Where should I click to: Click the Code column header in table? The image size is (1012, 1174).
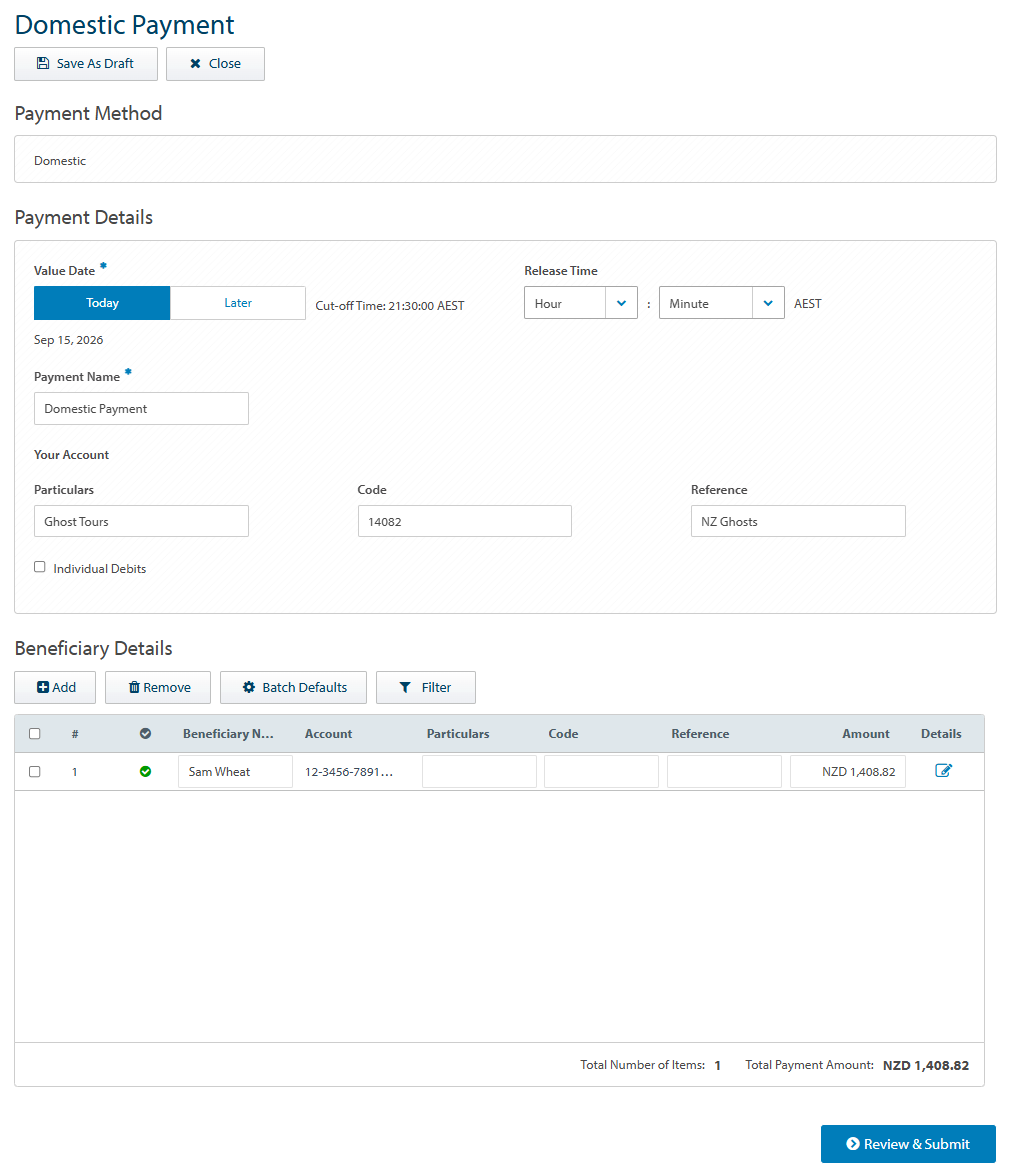(x=563, y=734)
